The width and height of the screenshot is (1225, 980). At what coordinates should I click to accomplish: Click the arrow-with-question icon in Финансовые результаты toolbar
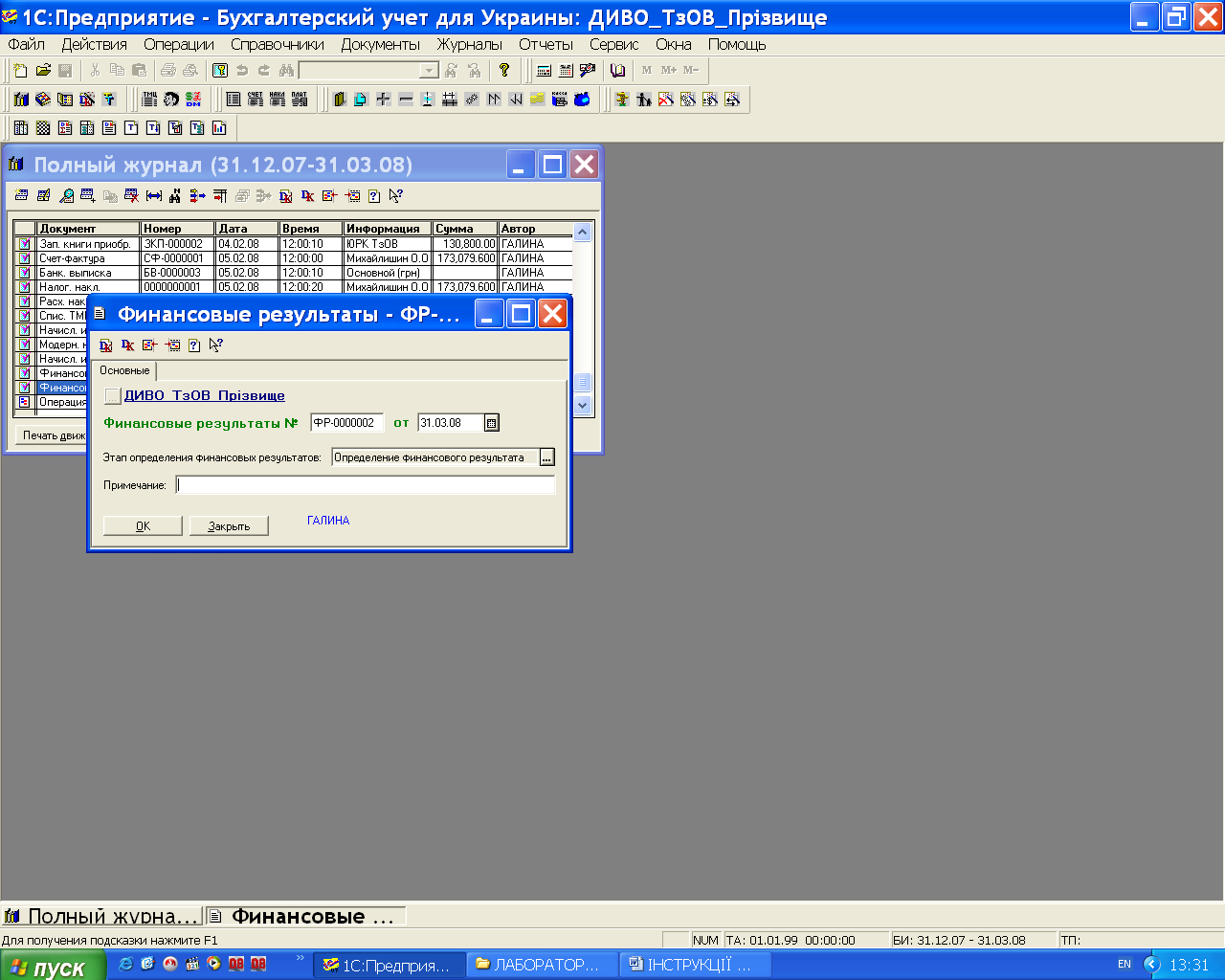(216, 345)
